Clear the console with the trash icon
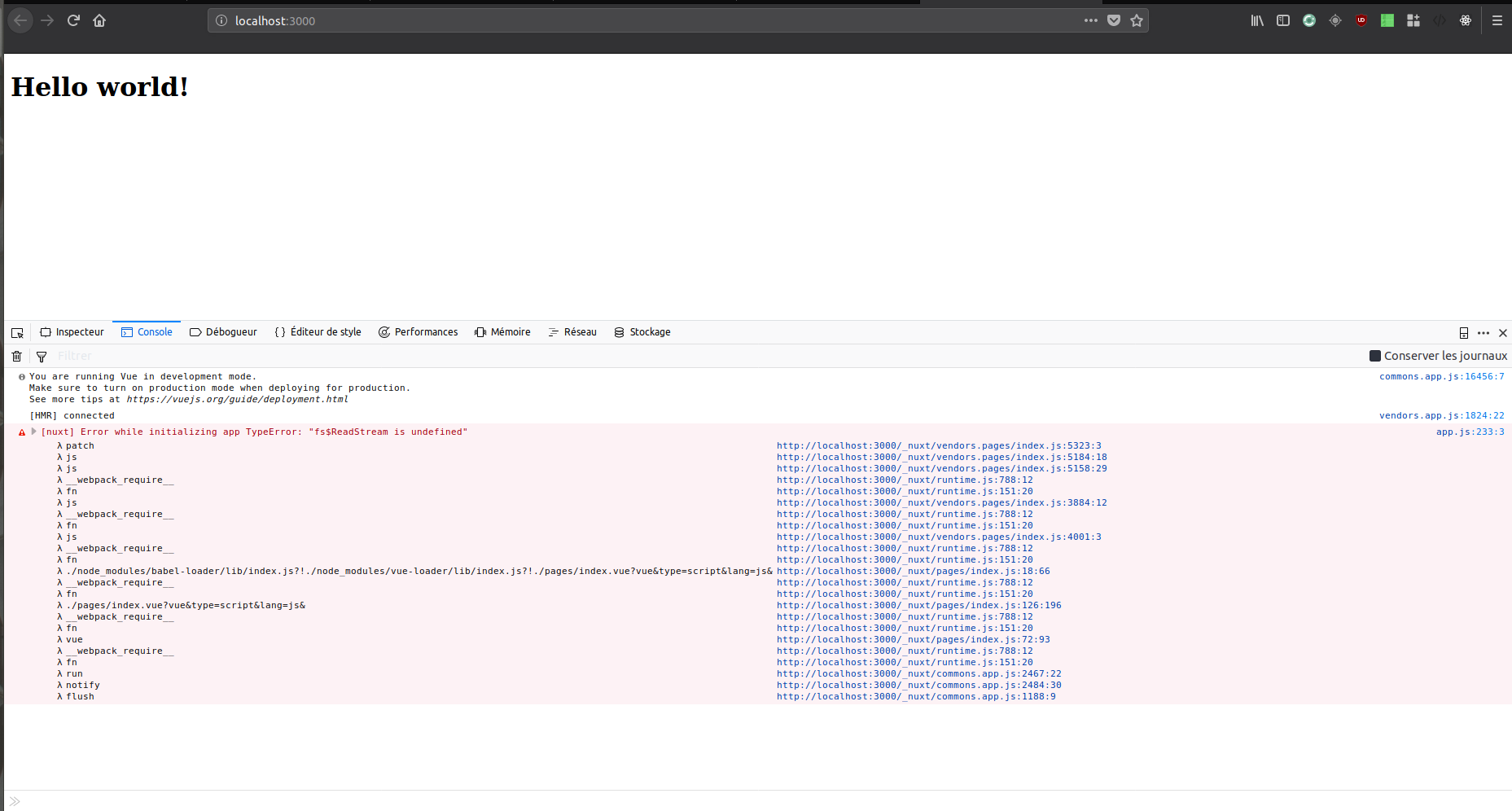 coord(16,356)
